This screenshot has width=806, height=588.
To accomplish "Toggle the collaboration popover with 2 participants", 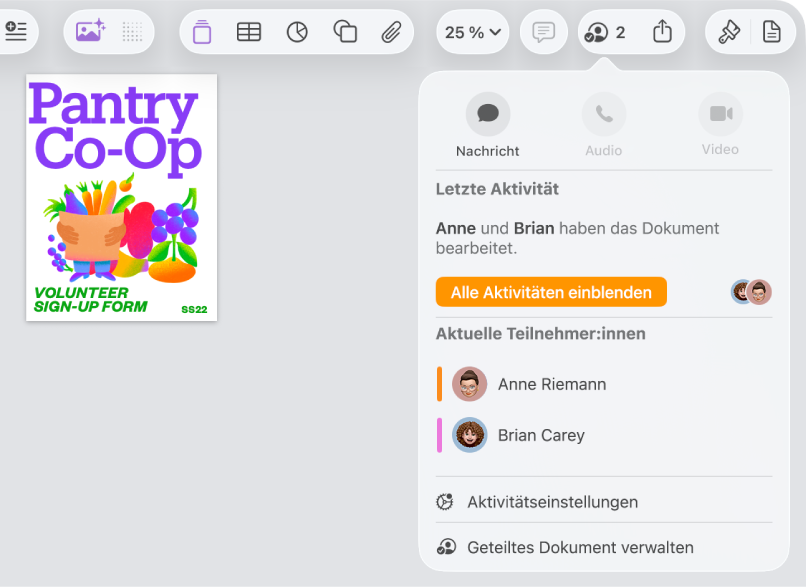I will coord(604,32).
